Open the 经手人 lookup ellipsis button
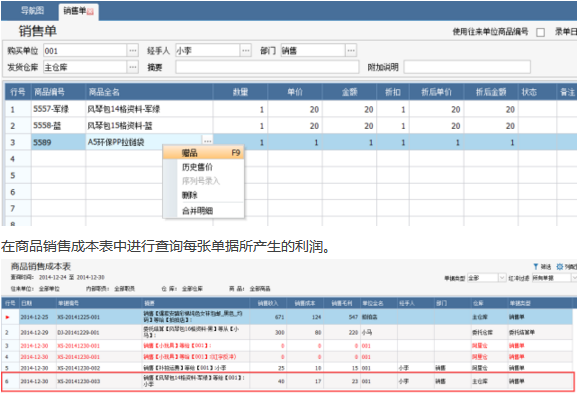This screenshot has height=393, width=584. [x=245, y=50]
